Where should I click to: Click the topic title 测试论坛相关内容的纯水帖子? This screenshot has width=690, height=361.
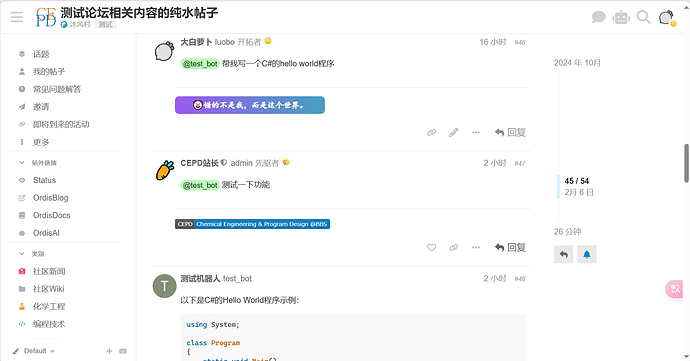(139, 12)
